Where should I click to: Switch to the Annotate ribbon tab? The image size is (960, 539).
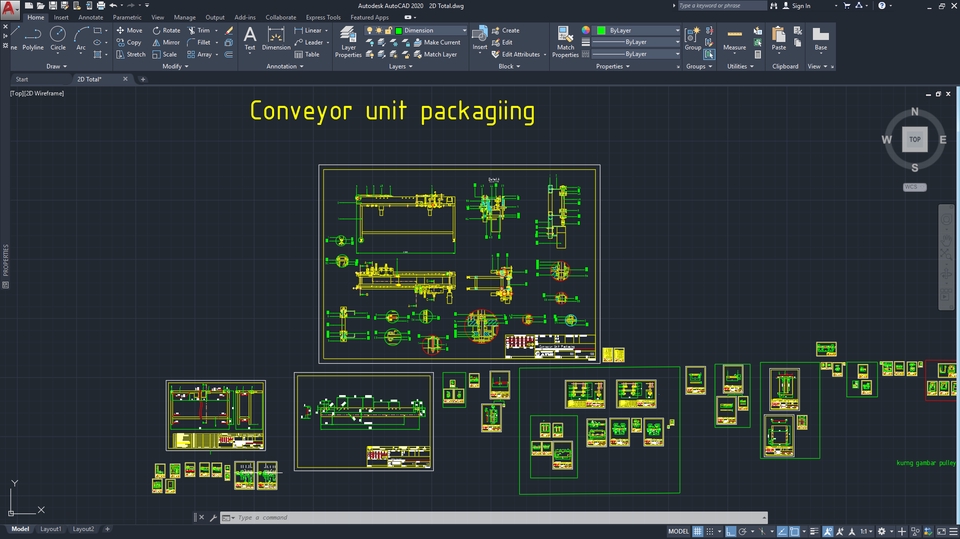pyautogui.click(x=91, y=17)
